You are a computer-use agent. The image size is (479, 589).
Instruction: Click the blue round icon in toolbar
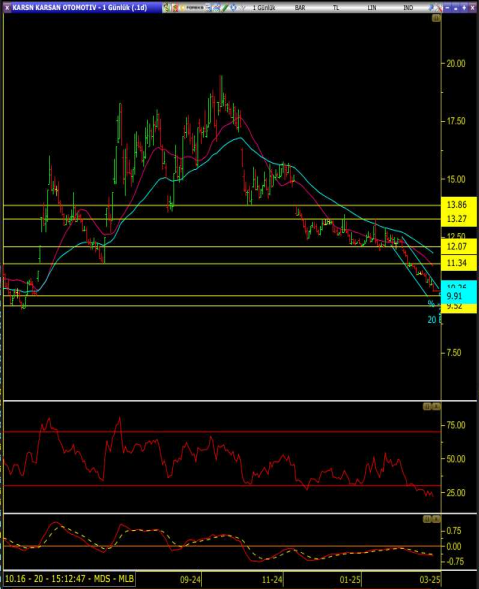point(233,8)
